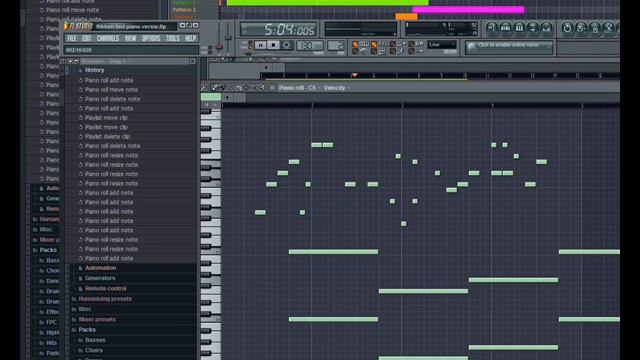Screen dimensions: 640x360
Task: Toggle bottom-left LED in the recording panel
Action: pyautogui.click(x=356, y=51)
